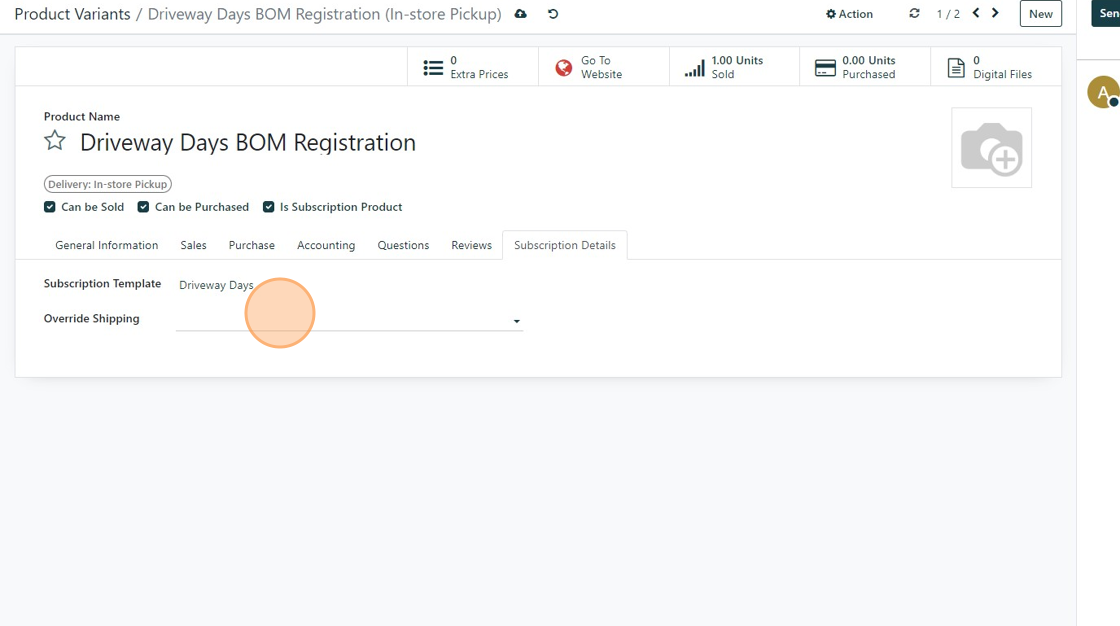Viewport: 1120px width, 626px height.
Task: Star the product as favorite
Action: point(55,141)
